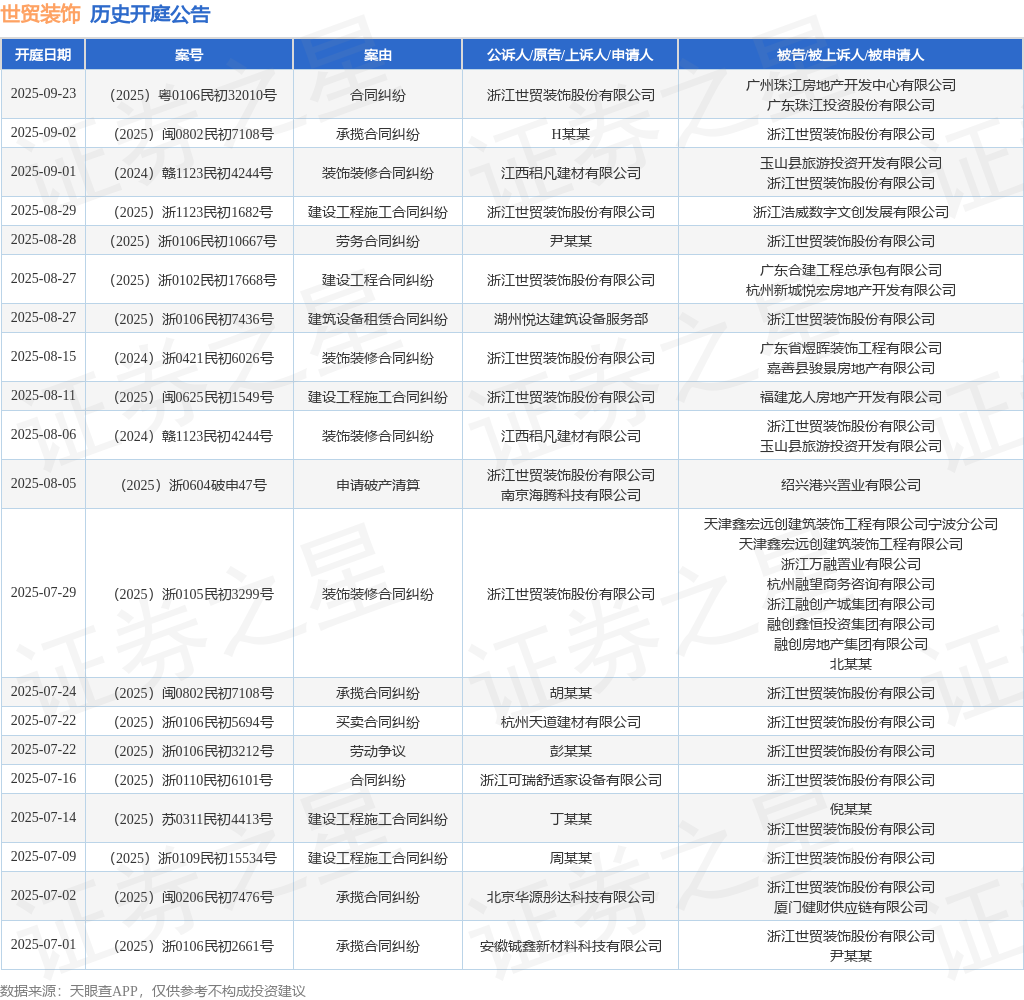The width and height of the screenshot is (1024, 1000).
Task: Click applicant 南京海腾科技有限公司
Action: (x=570, y=495)
